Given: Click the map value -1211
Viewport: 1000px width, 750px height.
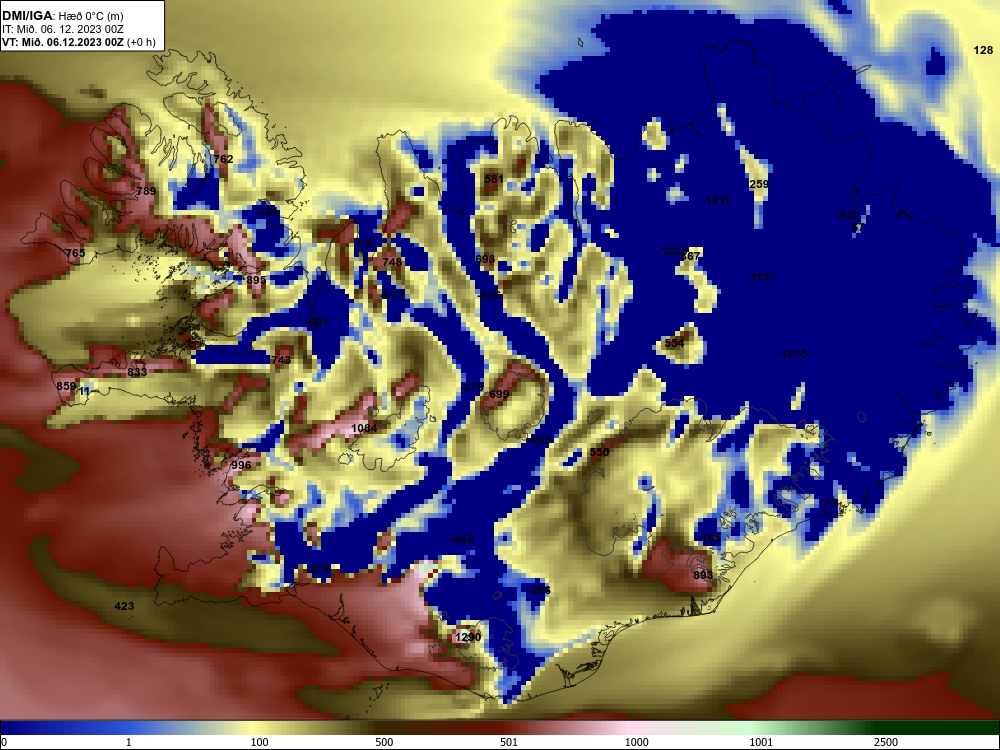Looking at the screenshot, I should [x=716, y=200].
